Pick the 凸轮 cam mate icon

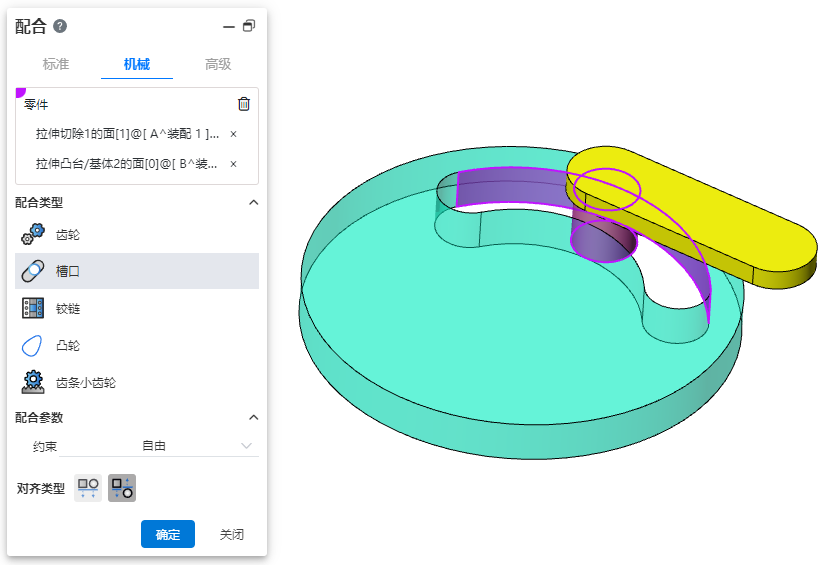pos(33,345)
